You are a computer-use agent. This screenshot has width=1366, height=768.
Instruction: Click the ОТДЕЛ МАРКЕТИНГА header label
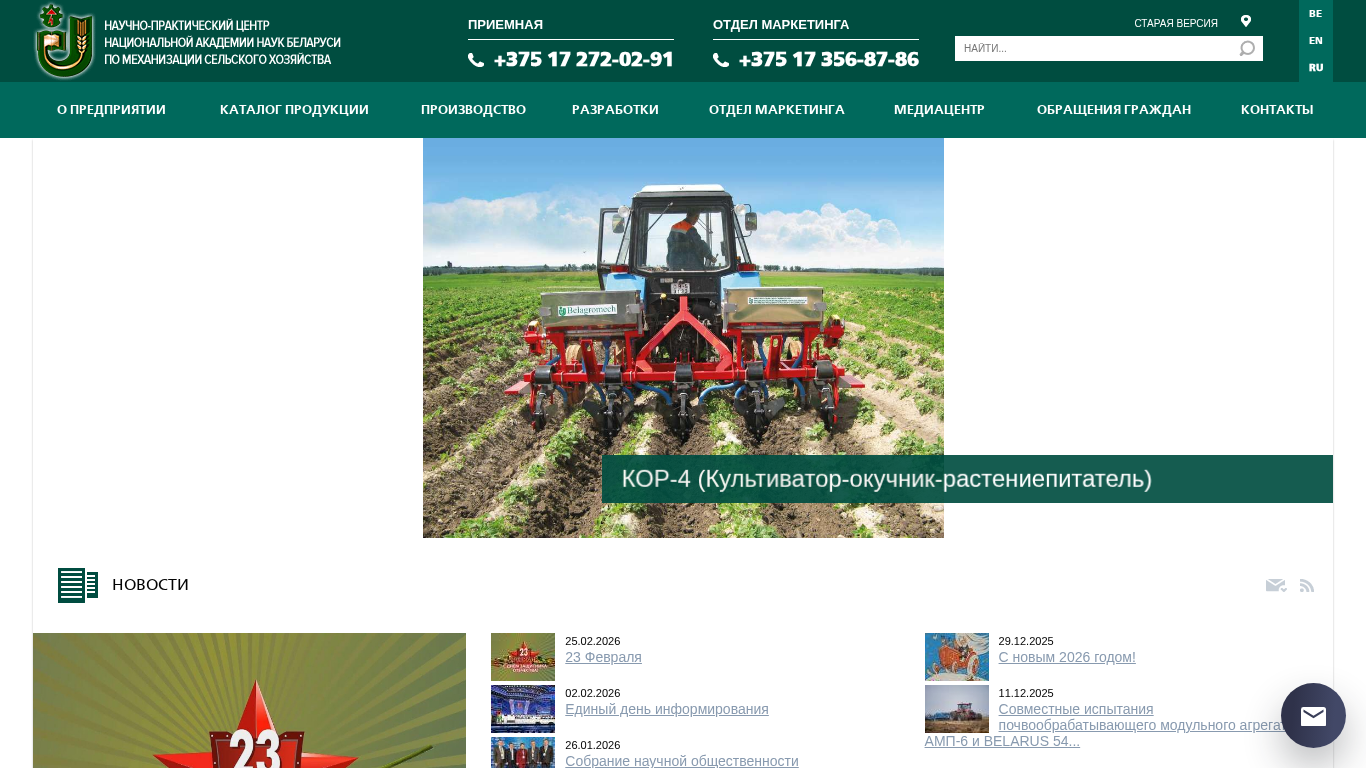[781, 24]
